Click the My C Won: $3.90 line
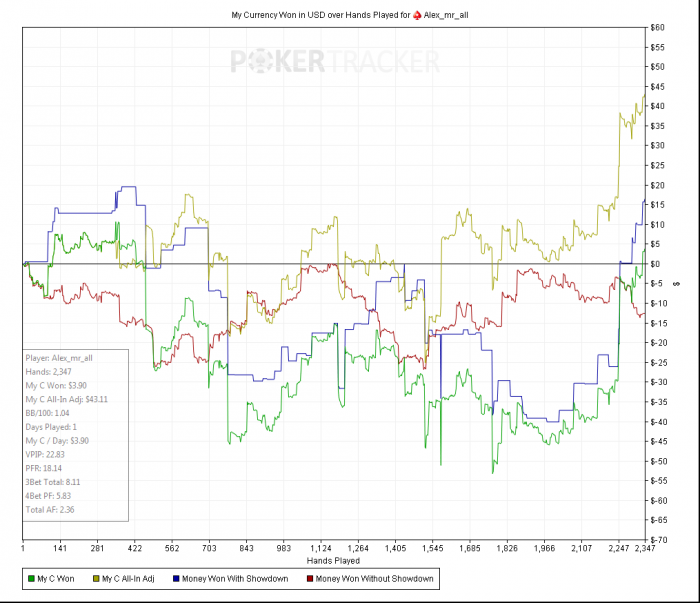This screenshot has width=700, height=603. point(56,386)
